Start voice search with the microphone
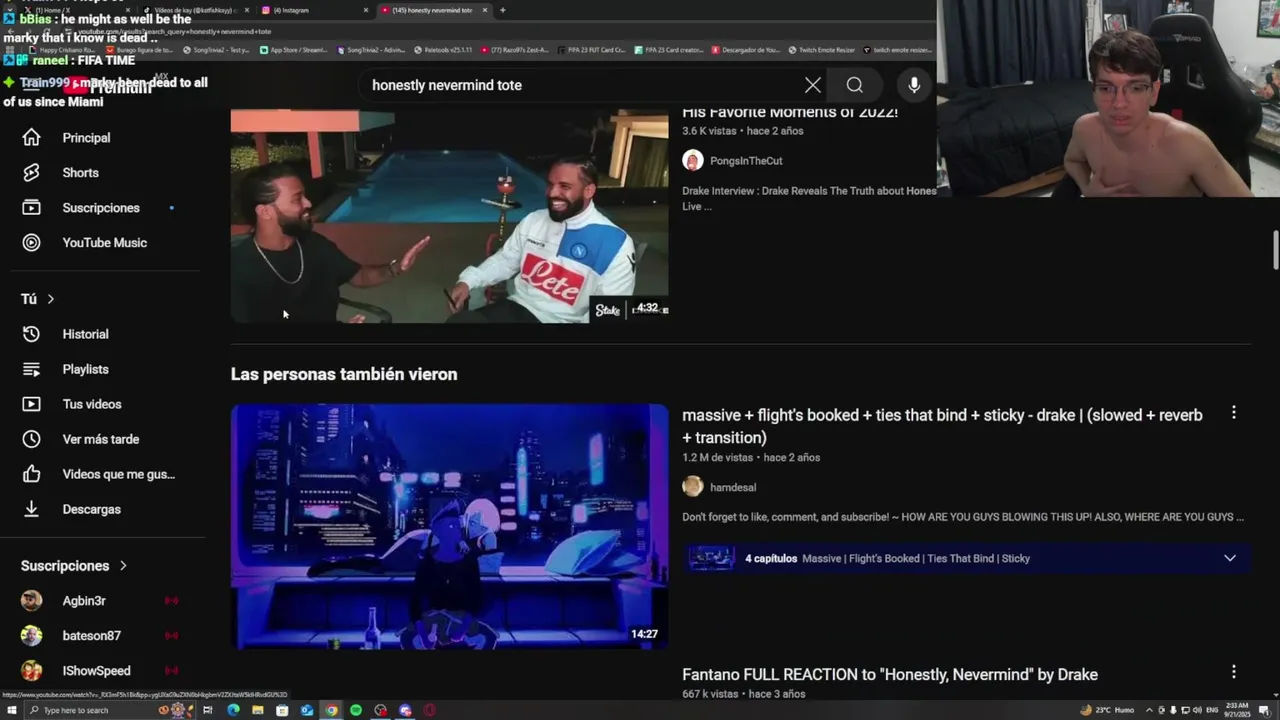1280x720 pixels. pyautogui.click(x=914, y=85)
